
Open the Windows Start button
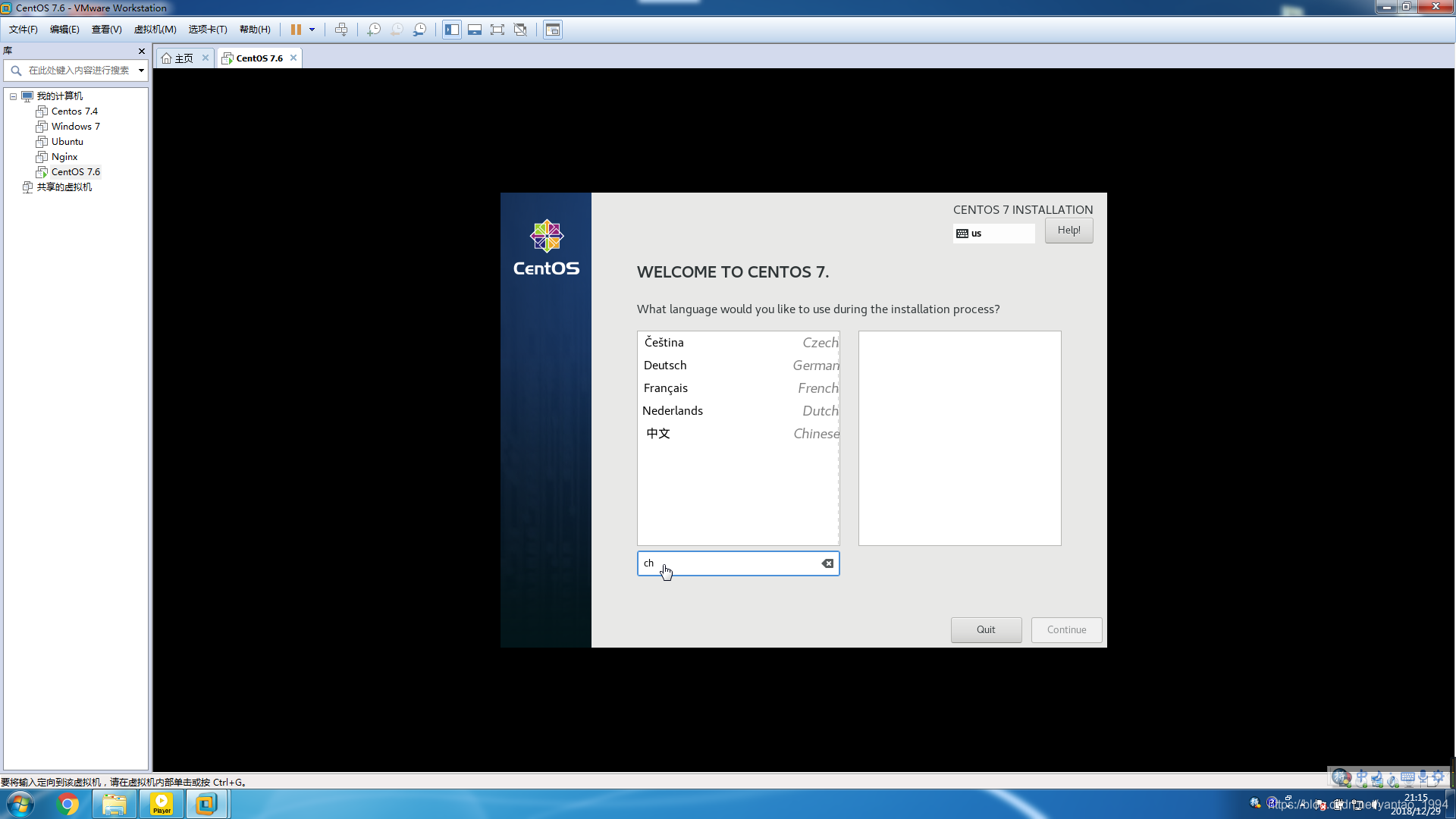[x=20, y=804]
